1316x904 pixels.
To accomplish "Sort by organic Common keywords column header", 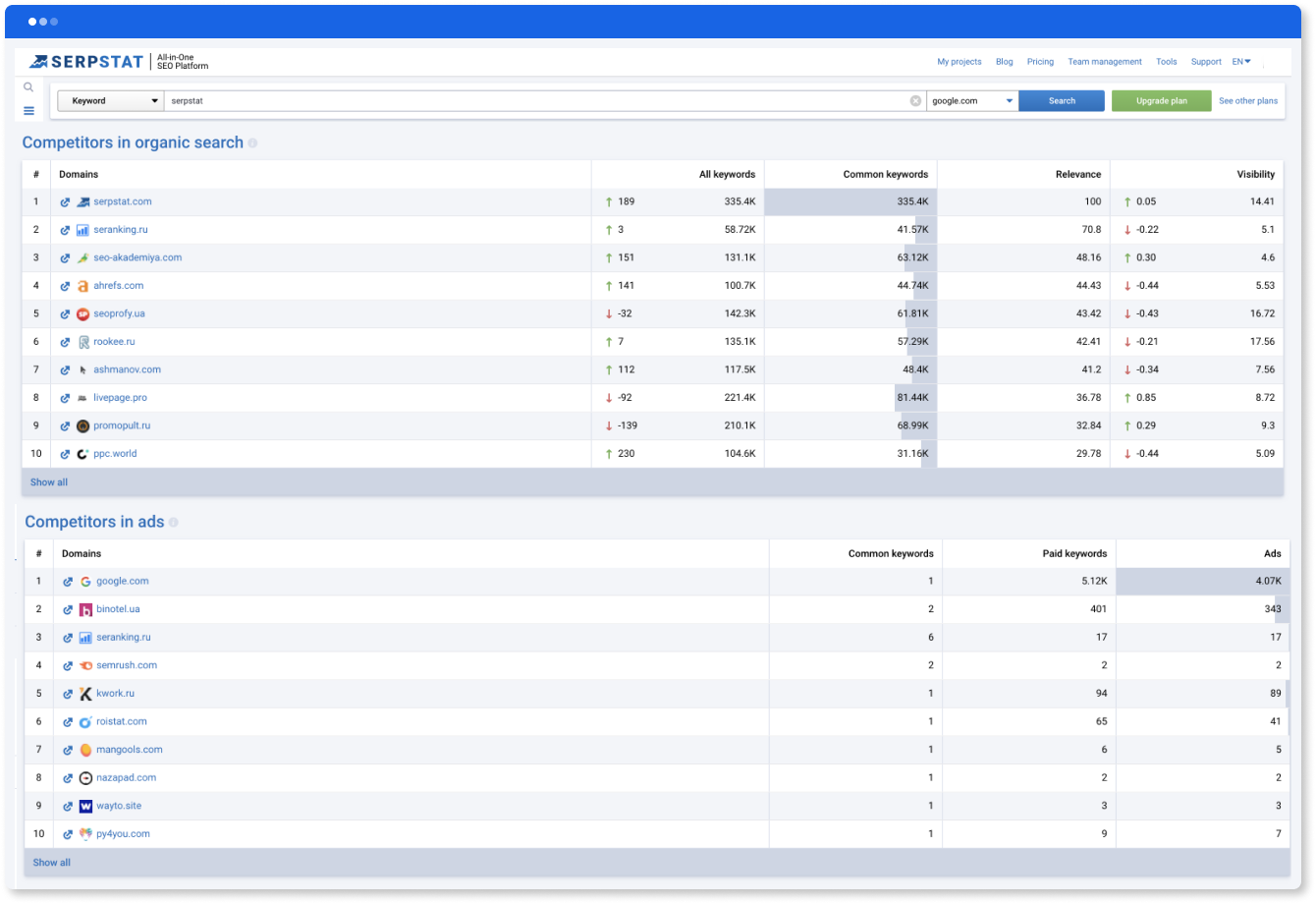I will pyautogui.click(x=886, y=175).
